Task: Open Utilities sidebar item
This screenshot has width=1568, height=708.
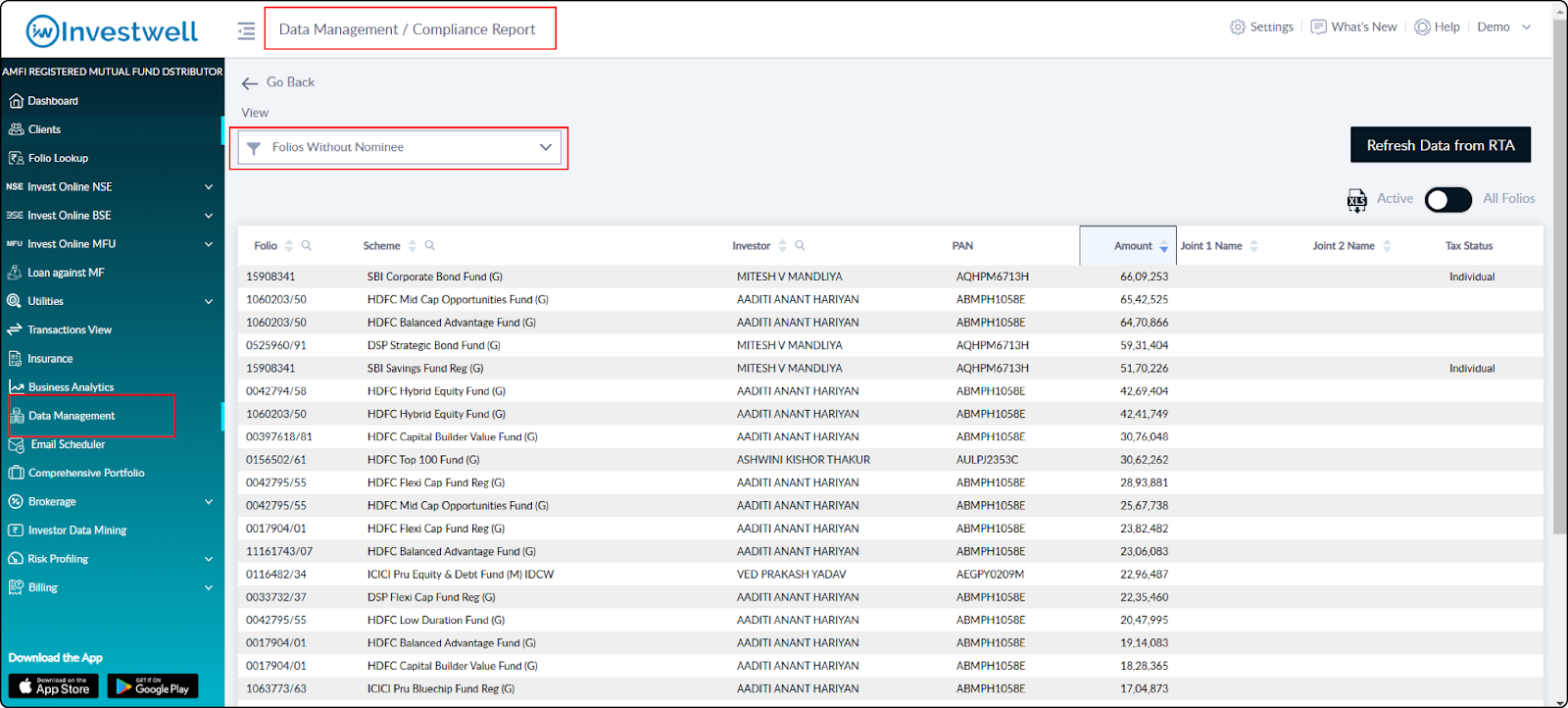Action: [x=45, y=302]
